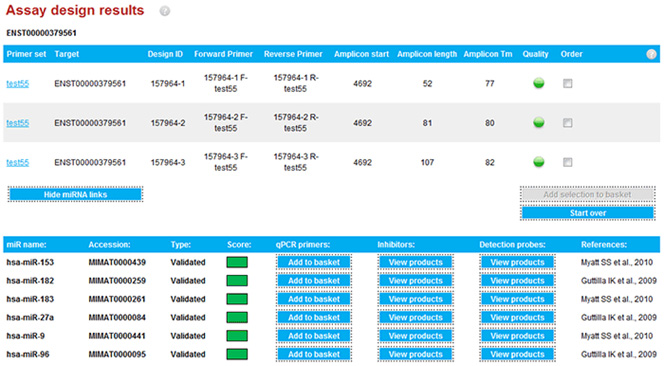This screenshot has height=366, width=665.
Task: Click green score box for hsa-miR-183
Action: 237,299
